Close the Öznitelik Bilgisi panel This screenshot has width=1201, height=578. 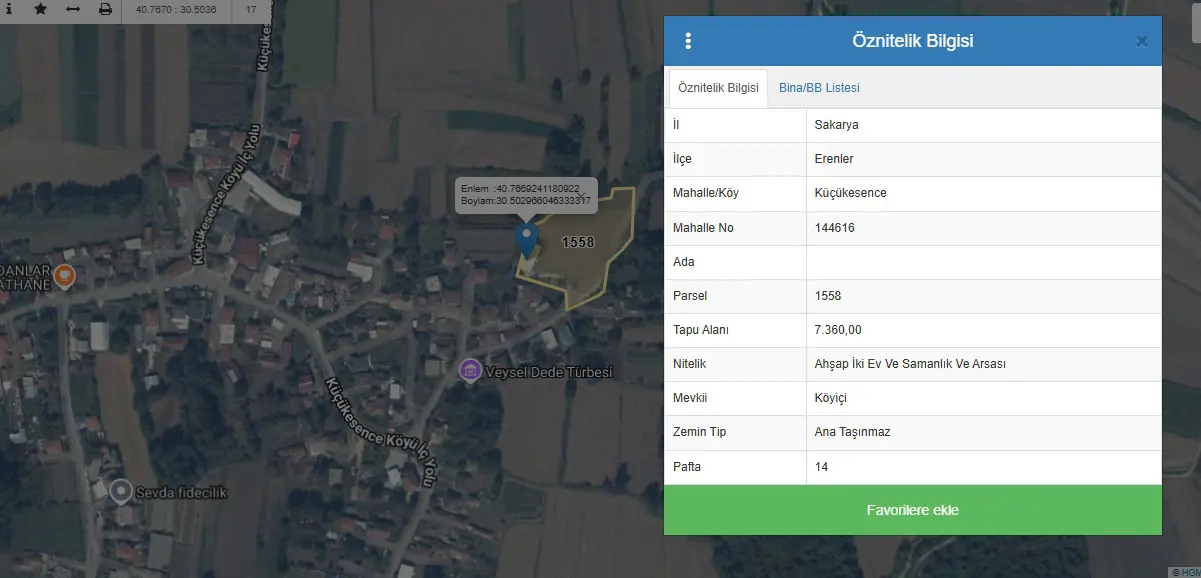1142,41
